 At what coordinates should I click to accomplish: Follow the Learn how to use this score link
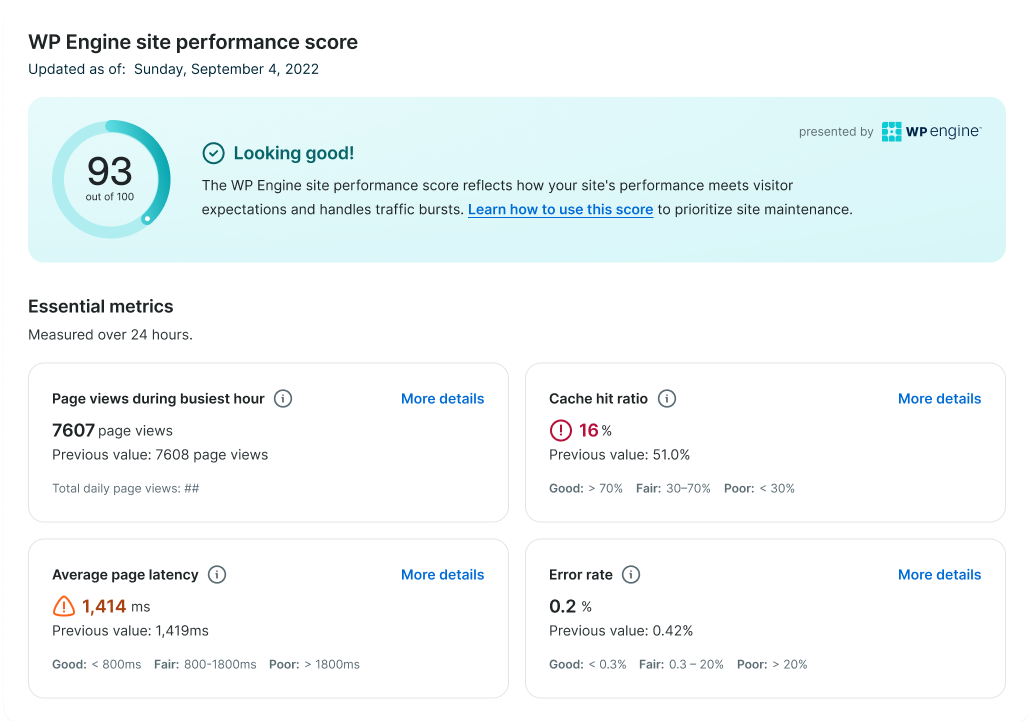pyautogui.click(x=560, y=210)
